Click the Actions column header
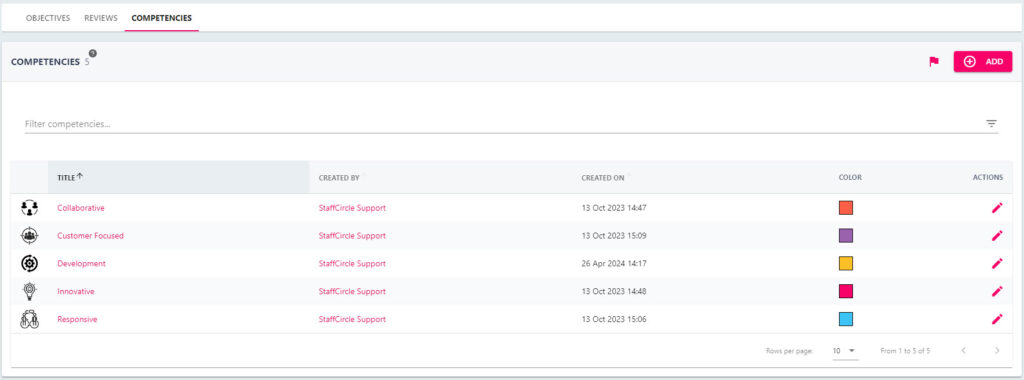The image size is (1024, 380). click(x=987, y=178)
